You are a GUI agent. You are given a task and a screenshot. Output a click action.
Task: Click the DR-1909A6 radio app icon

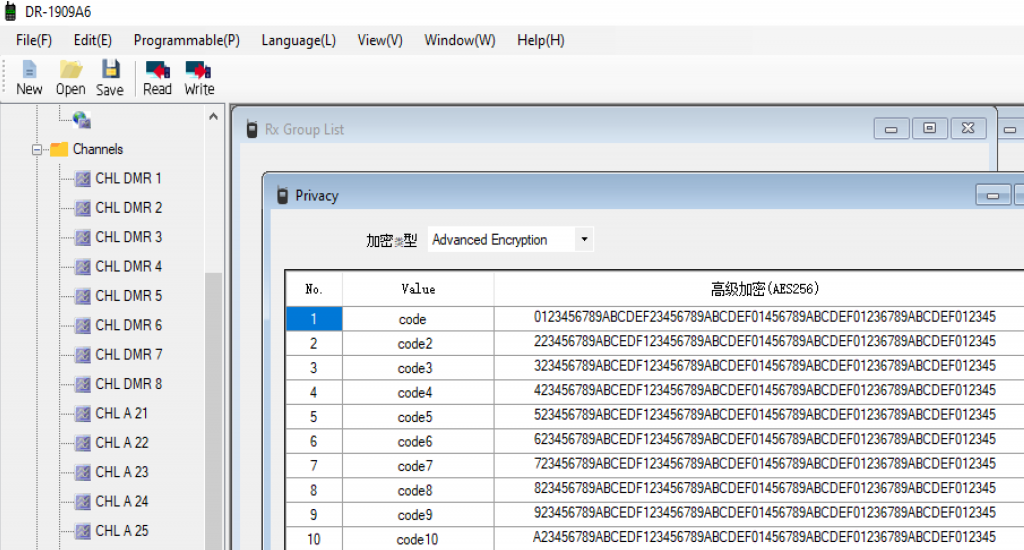[10, 11]
